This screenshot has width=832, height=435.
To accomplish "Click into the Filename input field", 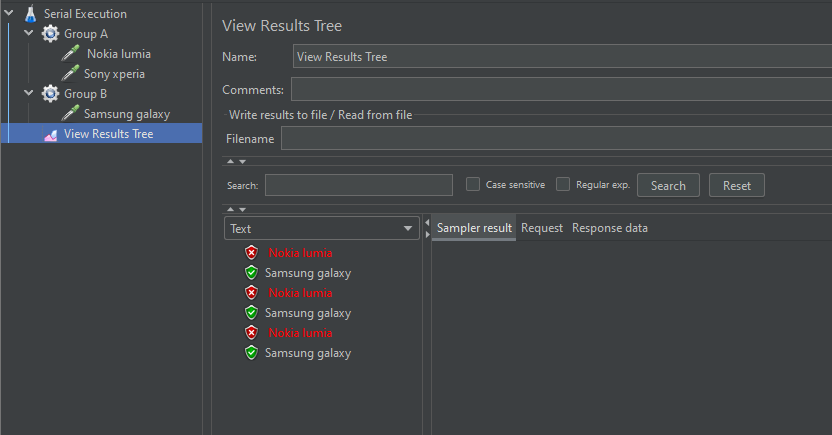I will [x=556, y=139].
